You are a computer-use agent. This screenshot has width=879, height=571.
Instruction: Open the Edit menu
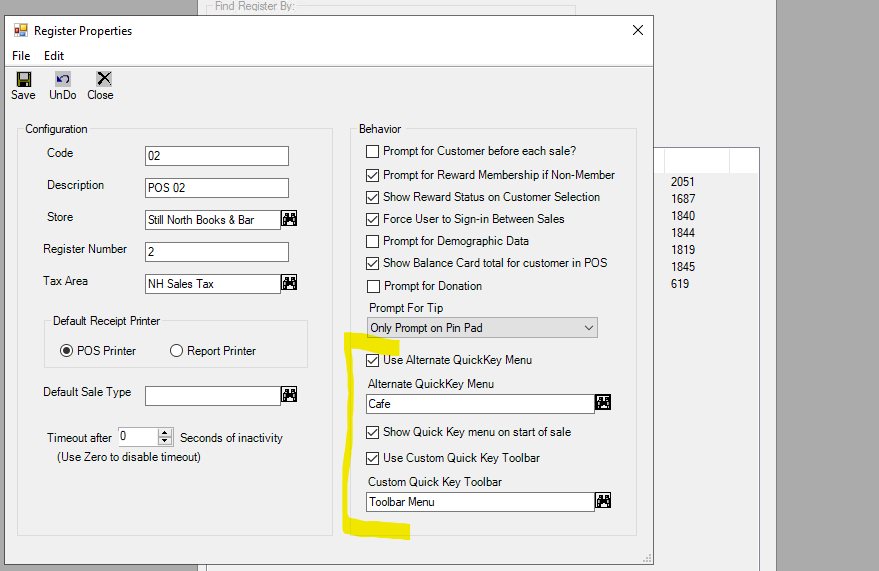pos(54,56)
